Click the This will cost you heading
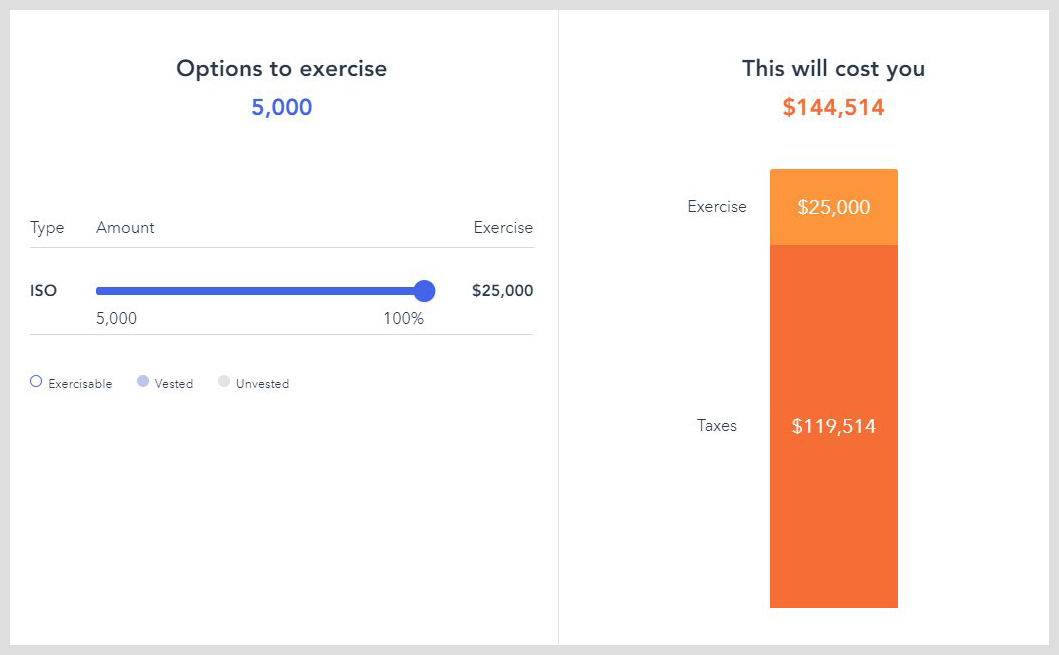 pos(833,68)
